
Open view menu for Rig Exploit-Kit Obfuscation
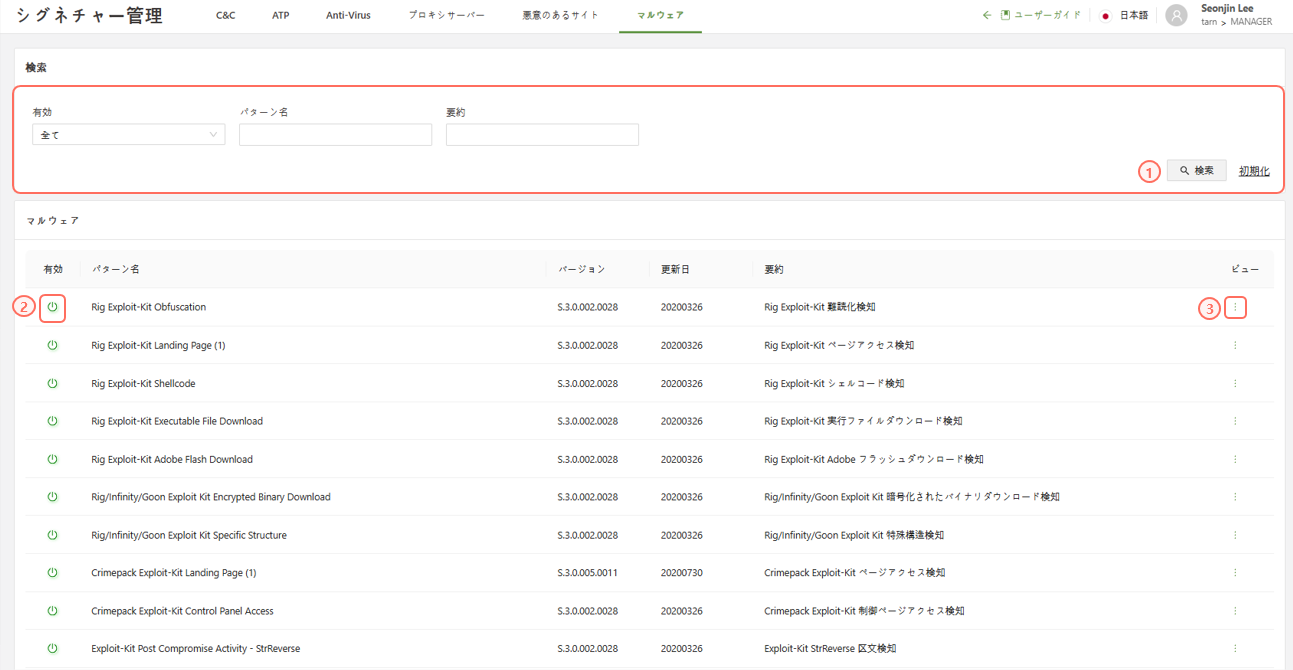pyautogui.click(x=1235, y=308)
